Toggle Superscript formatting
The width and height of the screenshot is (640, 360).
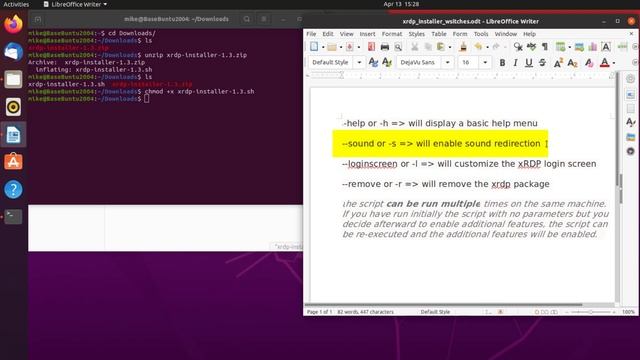pyautogui.click(x=558, y=62)
